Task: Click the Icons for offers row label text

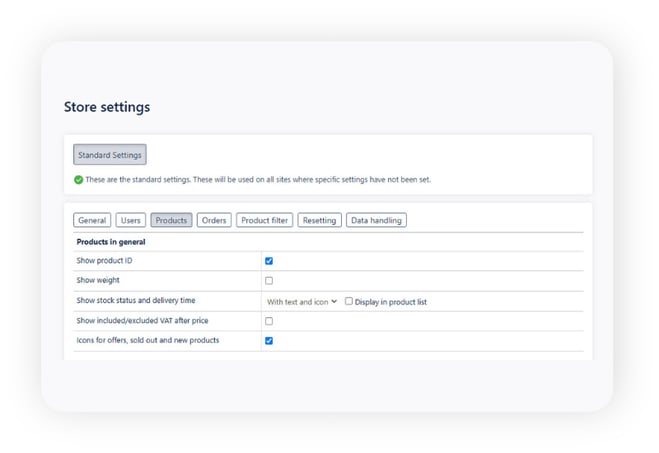Action: 147,341
